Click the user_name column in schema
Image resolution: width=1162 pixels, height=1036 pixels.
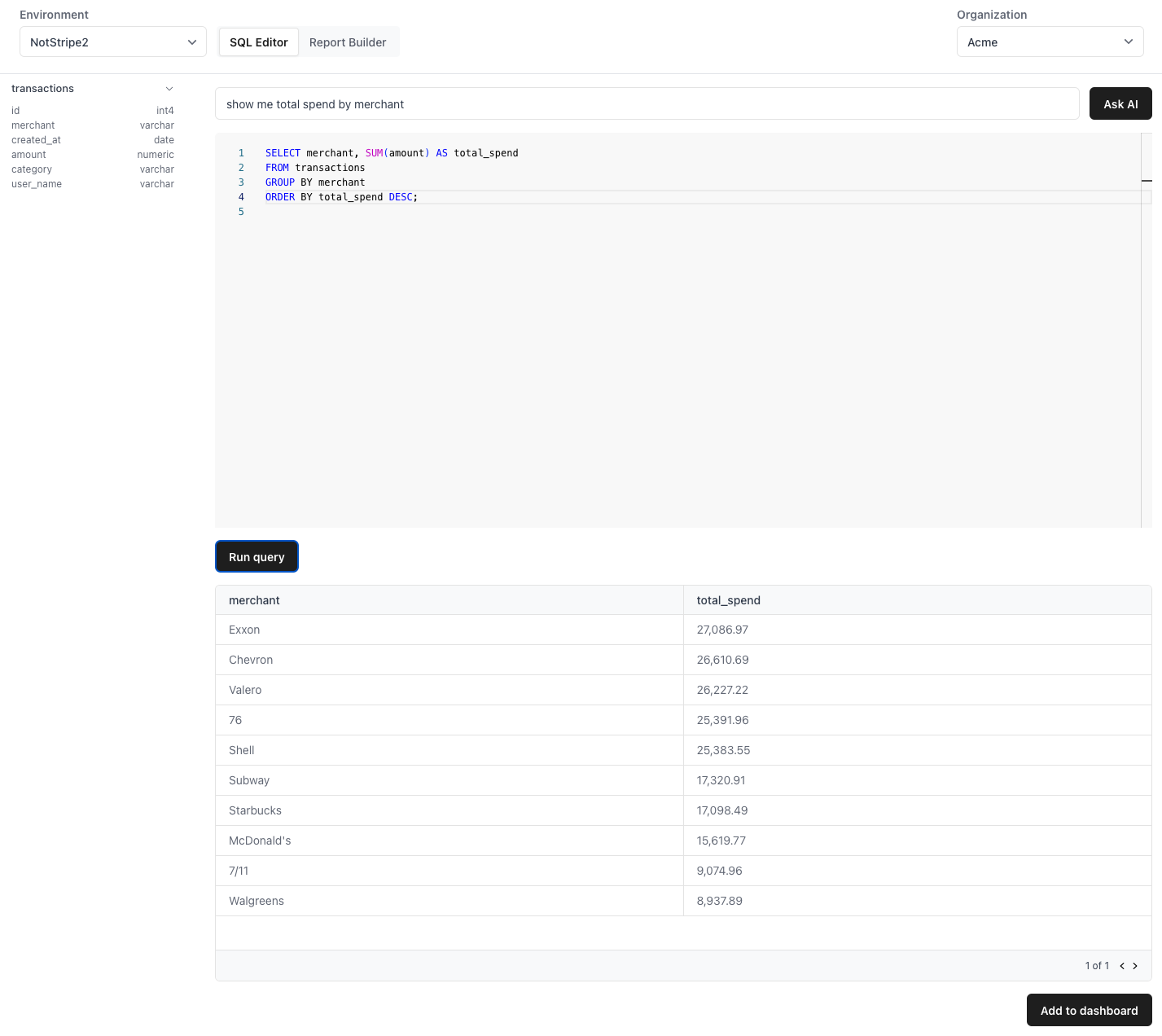[x=93, y=184]
